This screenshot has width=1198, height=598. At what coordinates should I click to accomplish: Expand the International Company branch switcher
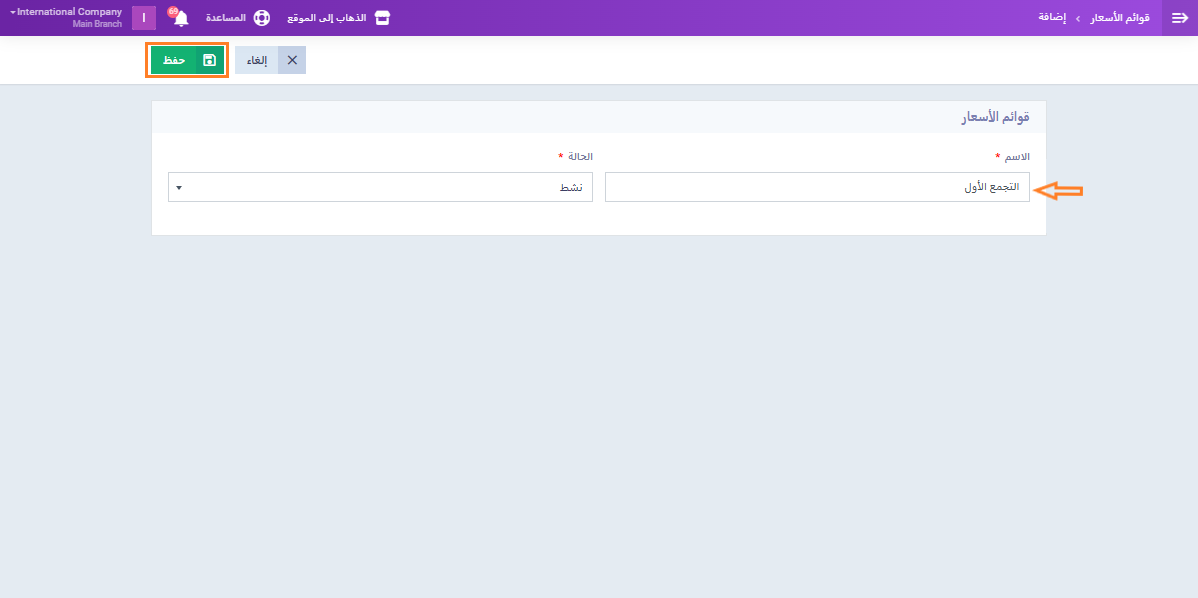pyautogui.click(x=66, y=12)
